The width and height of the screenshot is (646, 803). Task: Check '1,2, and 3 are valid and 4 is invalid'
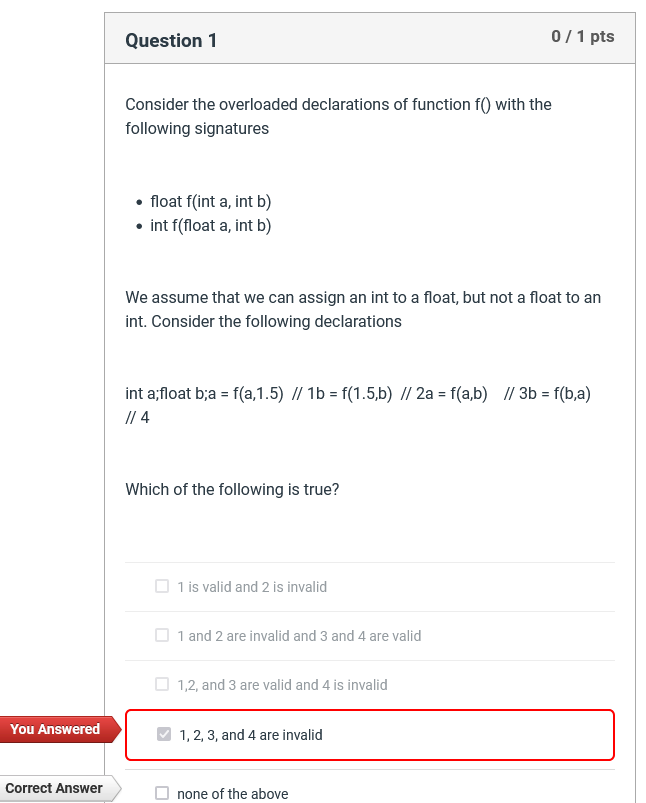(x=161, y=684)
